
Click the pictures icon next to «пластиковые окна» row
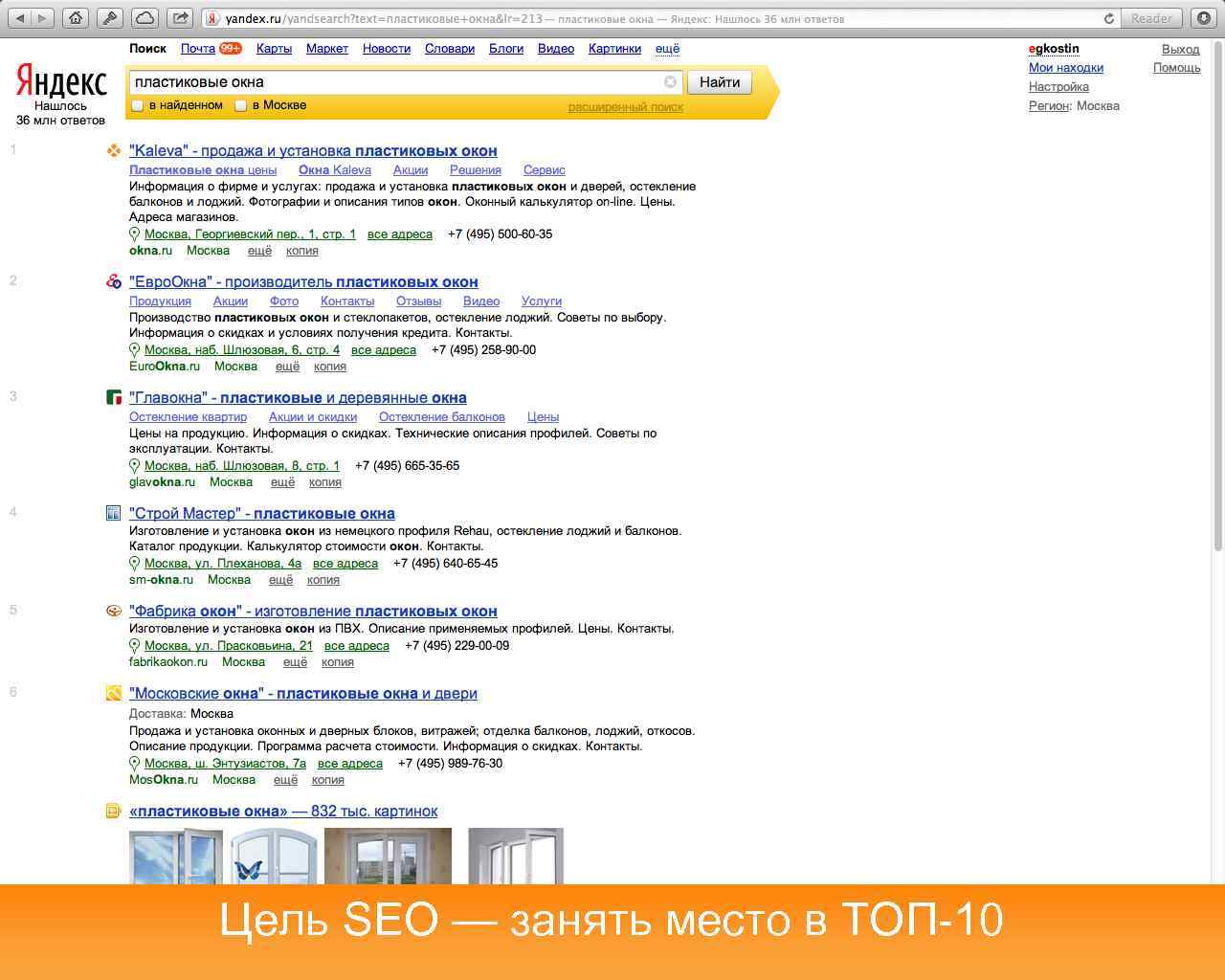113,811
